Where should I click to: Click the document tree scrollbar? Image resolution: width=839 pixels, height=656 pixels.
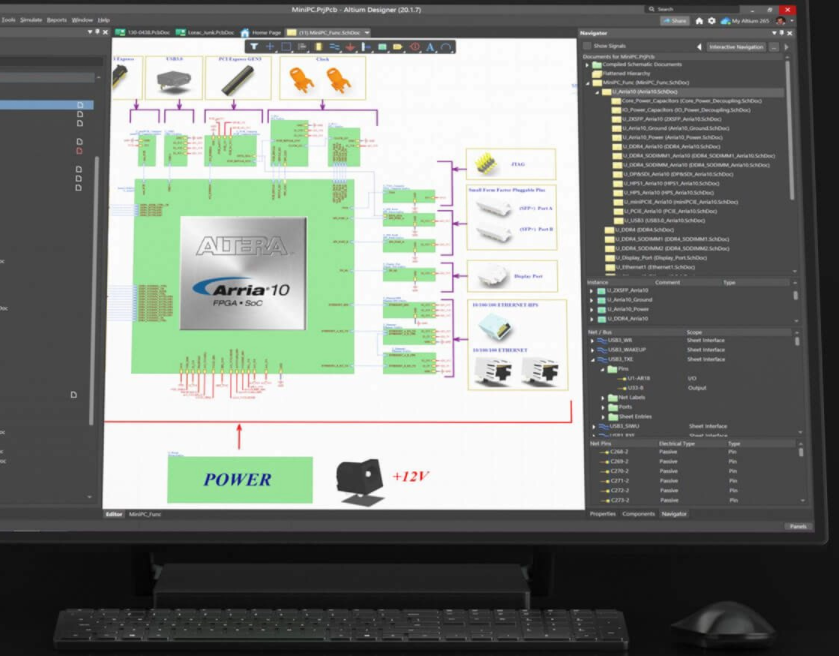tap(792, 129)
